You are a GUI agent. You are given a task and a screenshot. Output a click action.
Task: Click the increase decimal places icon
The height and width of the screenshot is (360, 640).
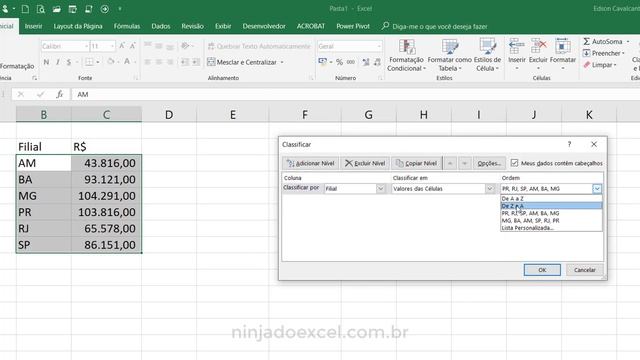pyautogui.click(x=366, y=62)
